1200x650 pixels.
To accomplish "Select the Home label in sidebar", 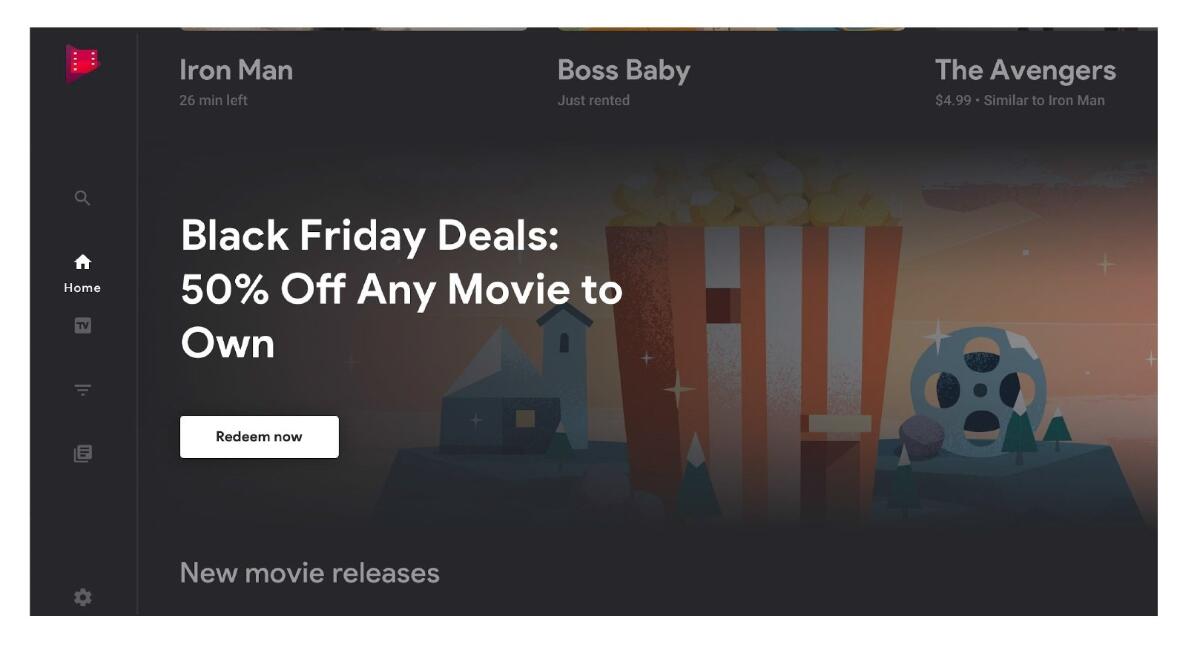I will click(83, 288).
